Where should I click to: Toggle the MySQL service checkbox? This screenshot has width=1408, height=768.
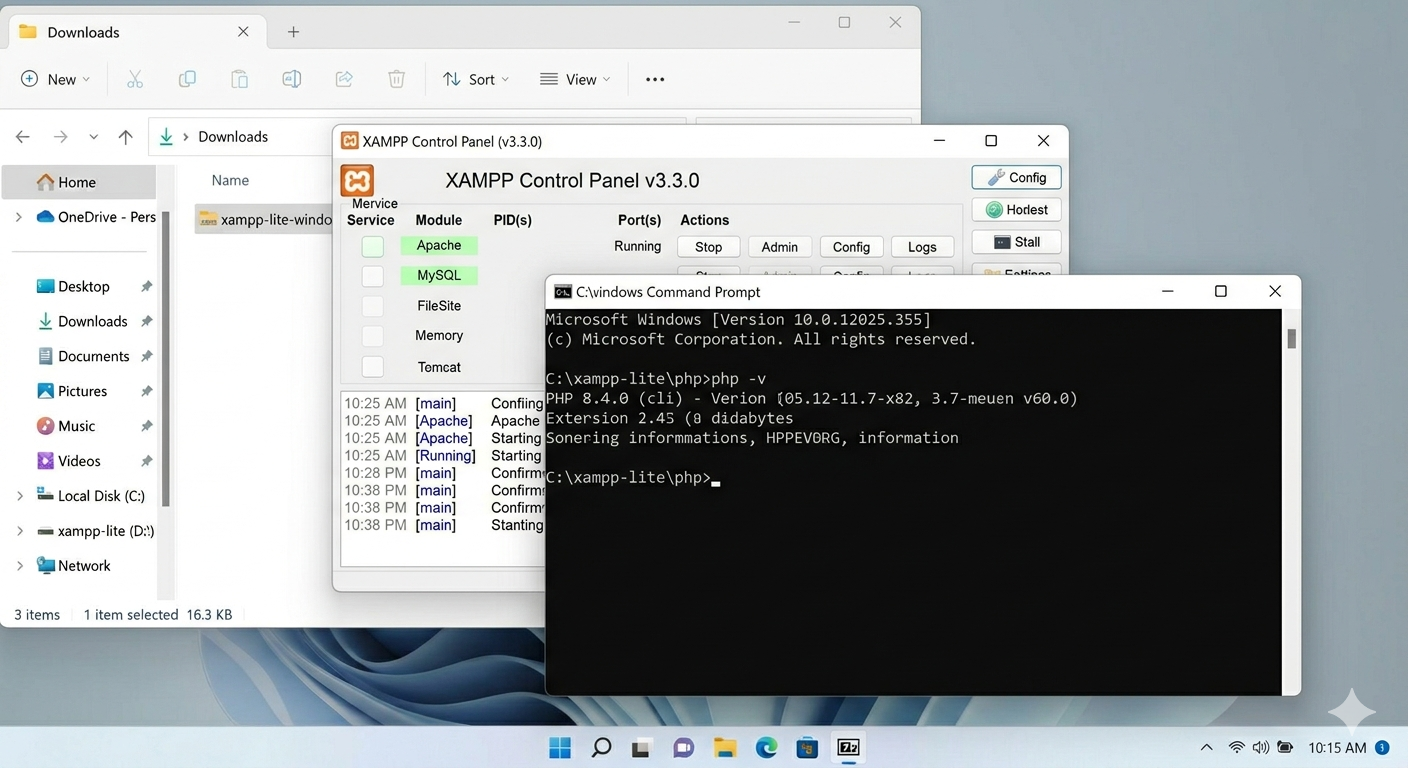pos(373,276)
